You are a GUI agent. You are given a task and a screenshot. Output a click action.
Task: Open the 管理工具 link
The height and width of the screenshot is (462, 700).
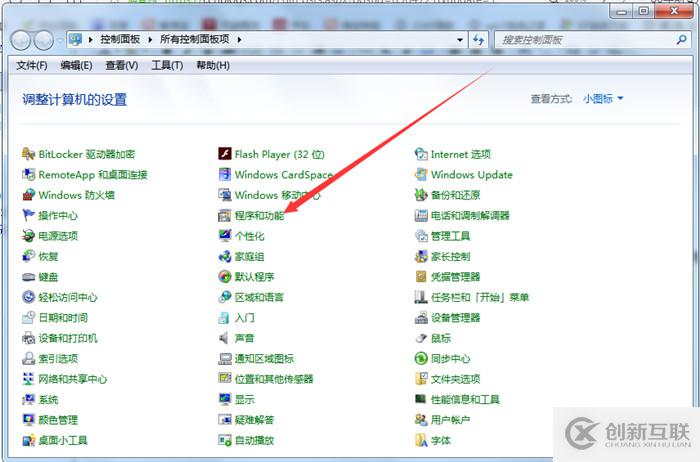[x=450, y=236]
